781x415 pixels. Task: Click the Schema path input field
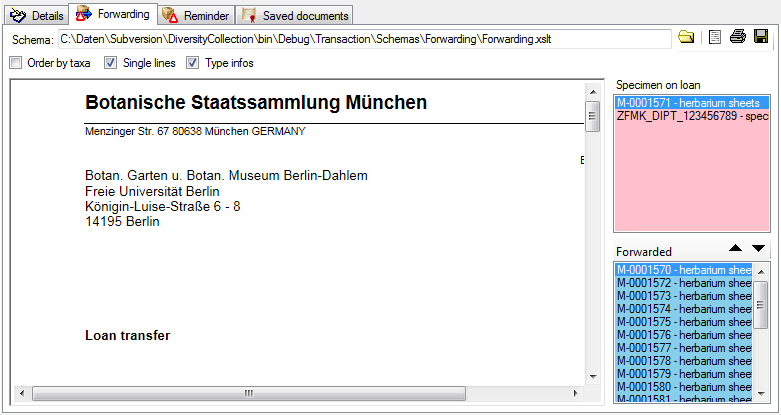[365, 39]
